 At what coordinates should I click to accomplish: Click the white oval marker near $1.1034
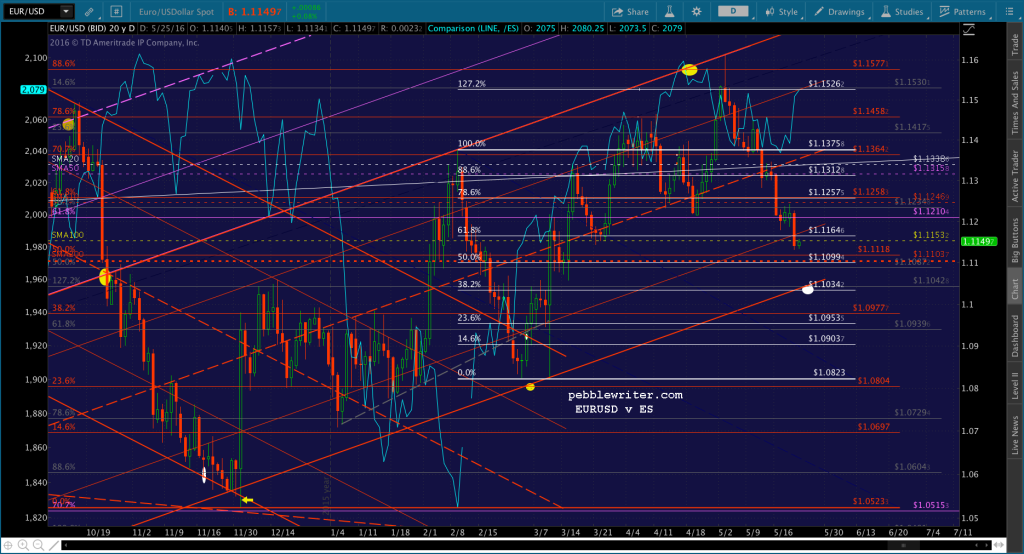[x=808, y=289]
